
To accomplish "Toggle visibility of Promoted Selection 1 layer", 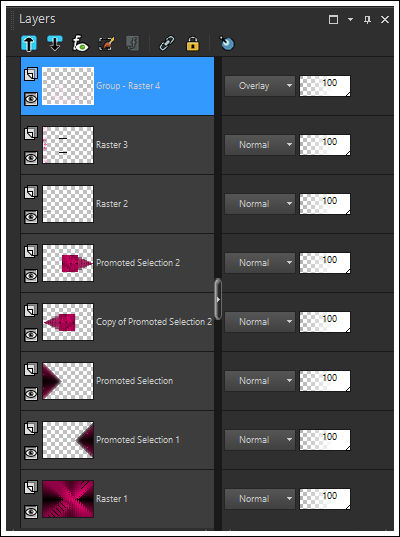I will (31, 453).
